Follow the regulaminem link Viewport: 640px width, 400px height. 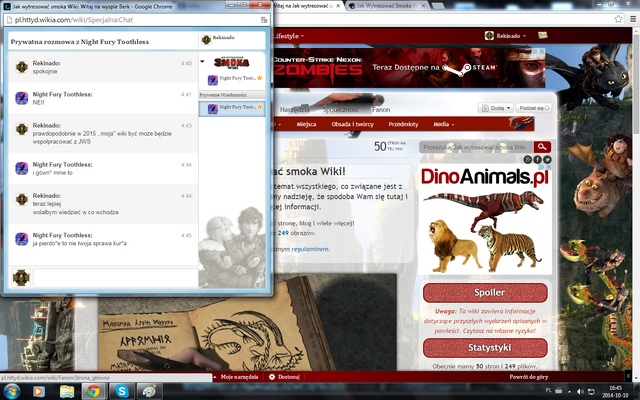click(x=310, y=249)
